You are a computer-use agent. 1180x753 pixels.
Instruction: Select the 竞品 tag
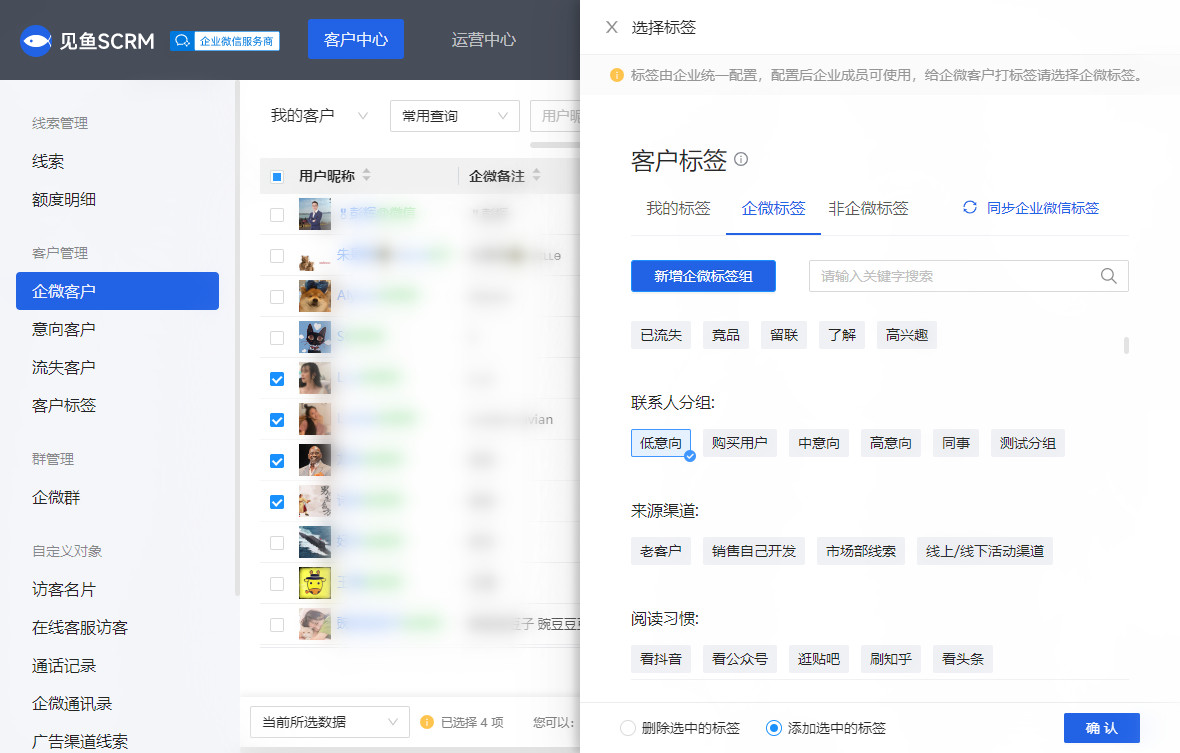[725, 335]
